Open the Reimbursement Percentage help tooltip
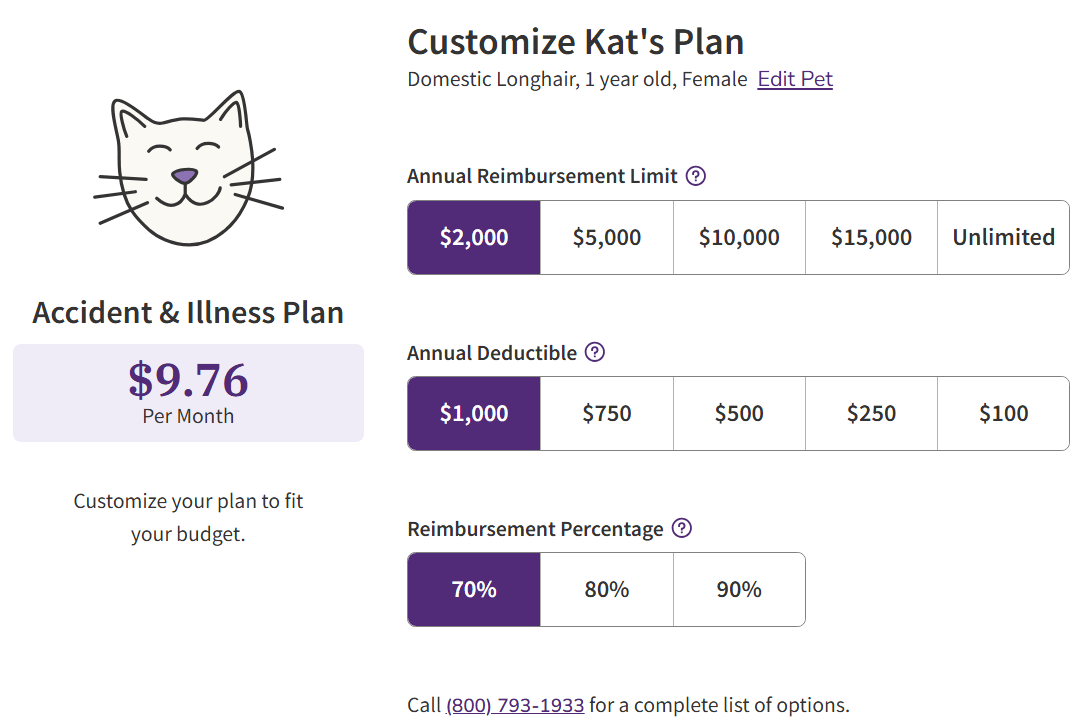Image resolution: width=1081 pixels, height=724 pixels. (x=681, y=528)
